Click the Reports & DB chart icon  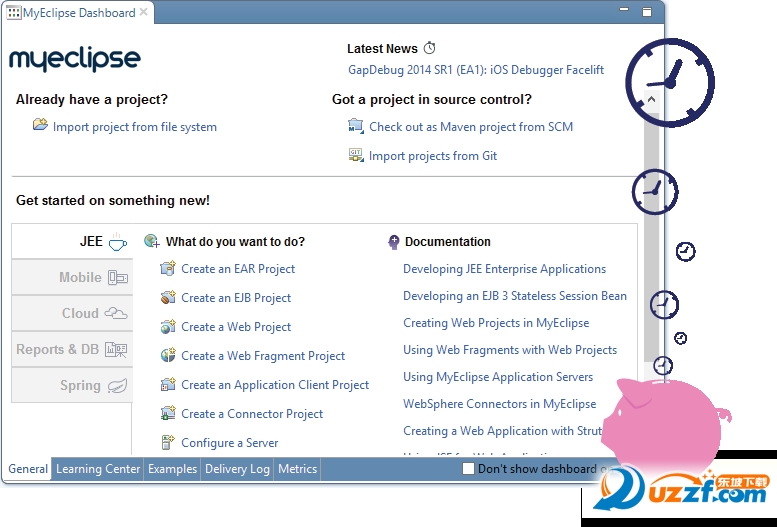point(116,350)
